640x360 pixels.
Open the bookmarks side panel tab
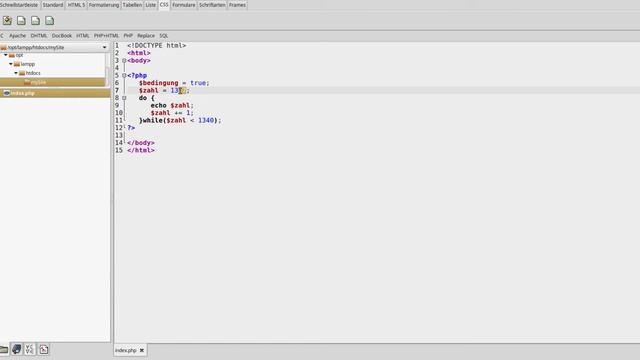coord(16,349)
